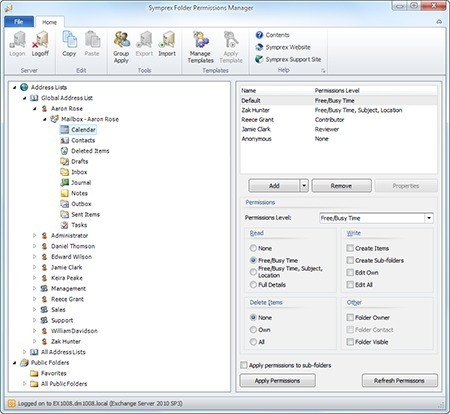
Task: Enable Edit Own checkbox
Action: click(350, 273)
